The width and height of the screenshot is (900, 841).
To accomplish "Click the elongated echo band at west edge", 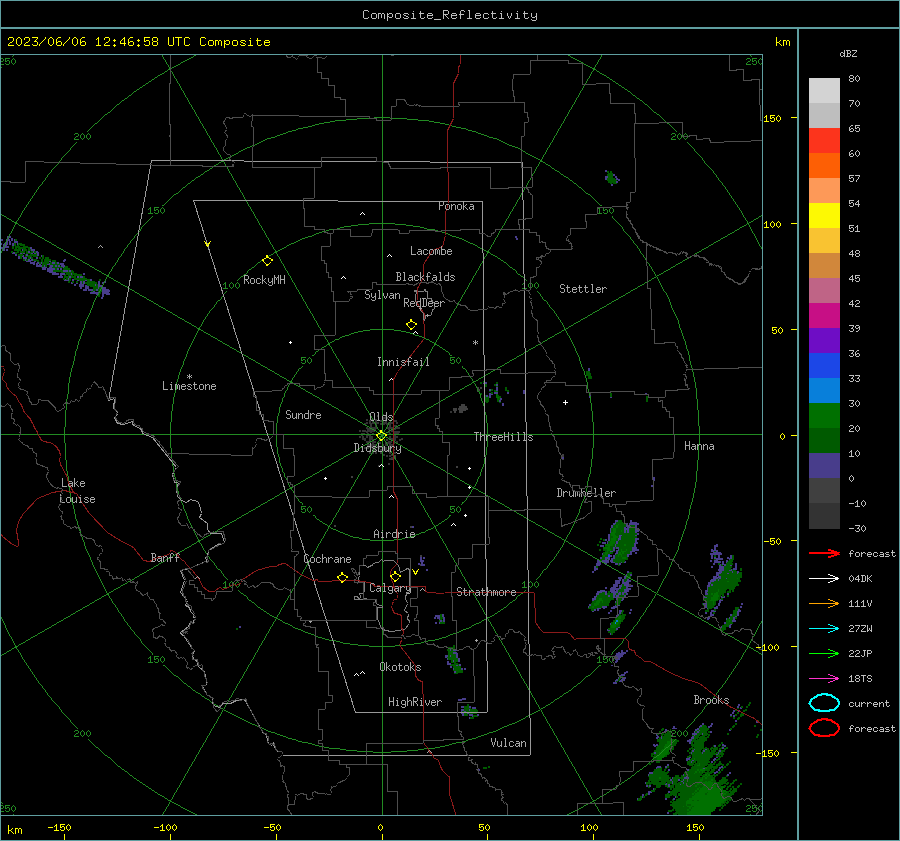I will (56, 267).
